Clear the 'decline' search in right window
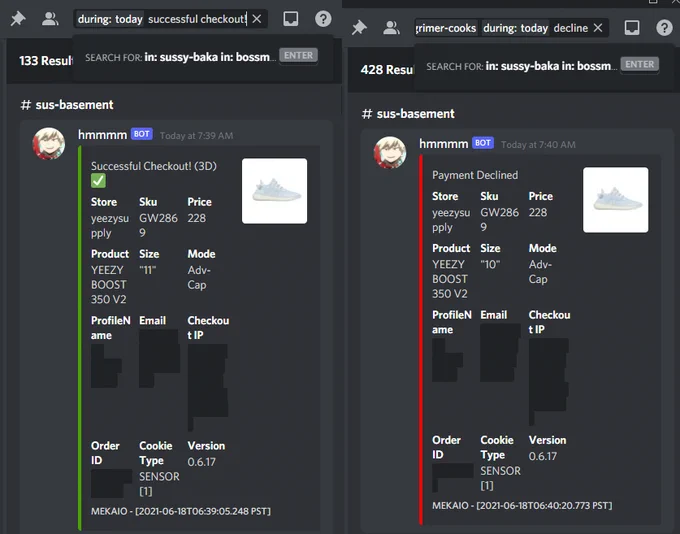 coord(598,28)
